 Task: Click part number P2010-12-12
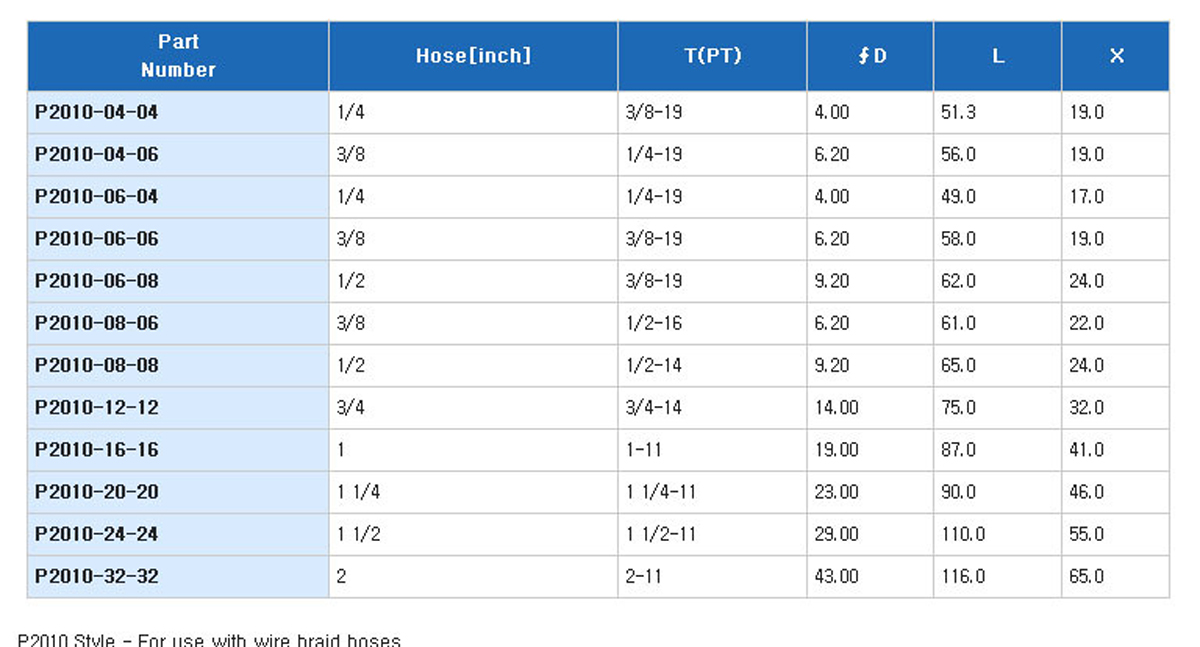point(97,408)
